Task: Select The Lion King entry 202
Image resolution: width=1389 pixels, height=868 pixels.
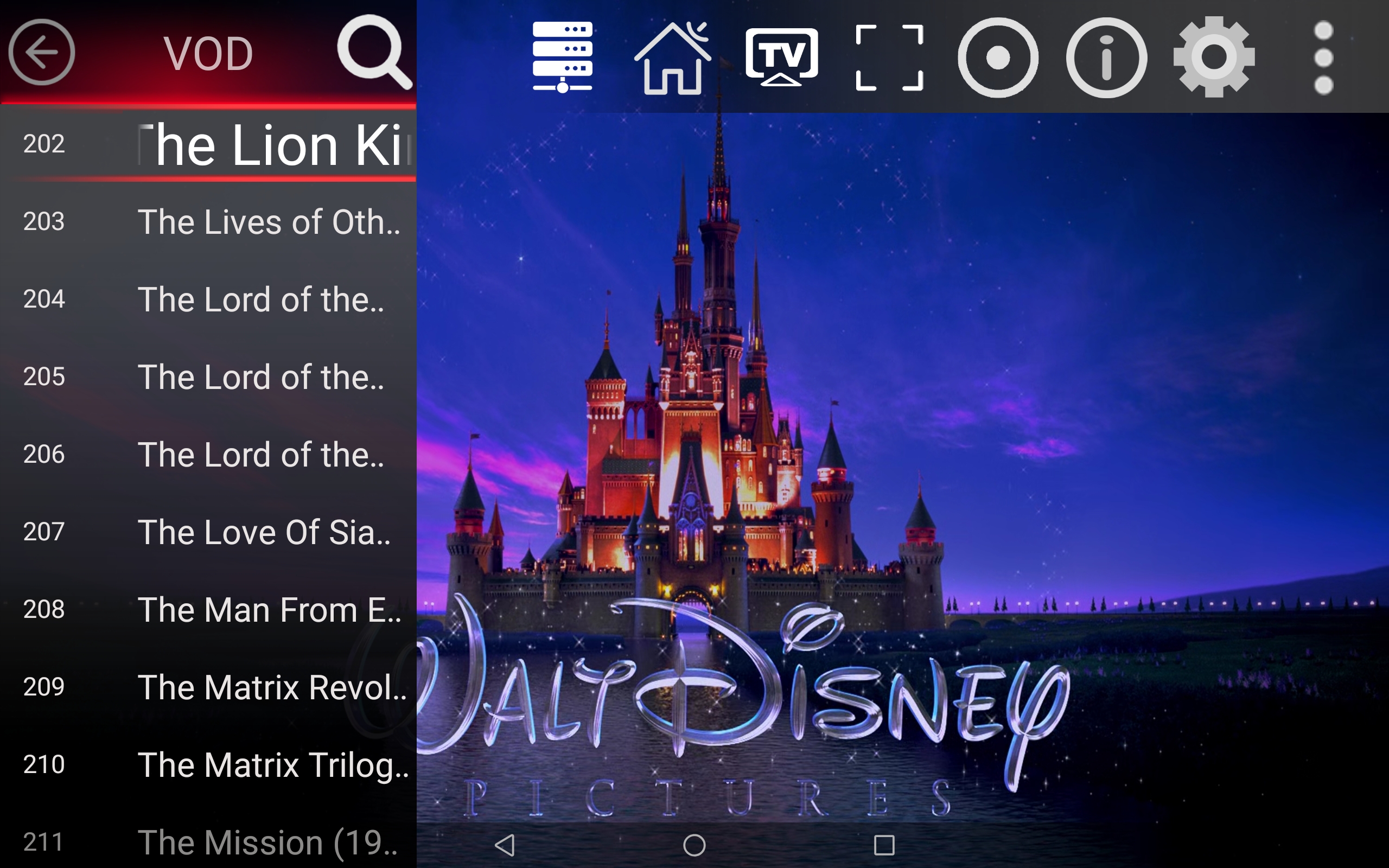Action: pyautogui.click(x=208, y=145)
